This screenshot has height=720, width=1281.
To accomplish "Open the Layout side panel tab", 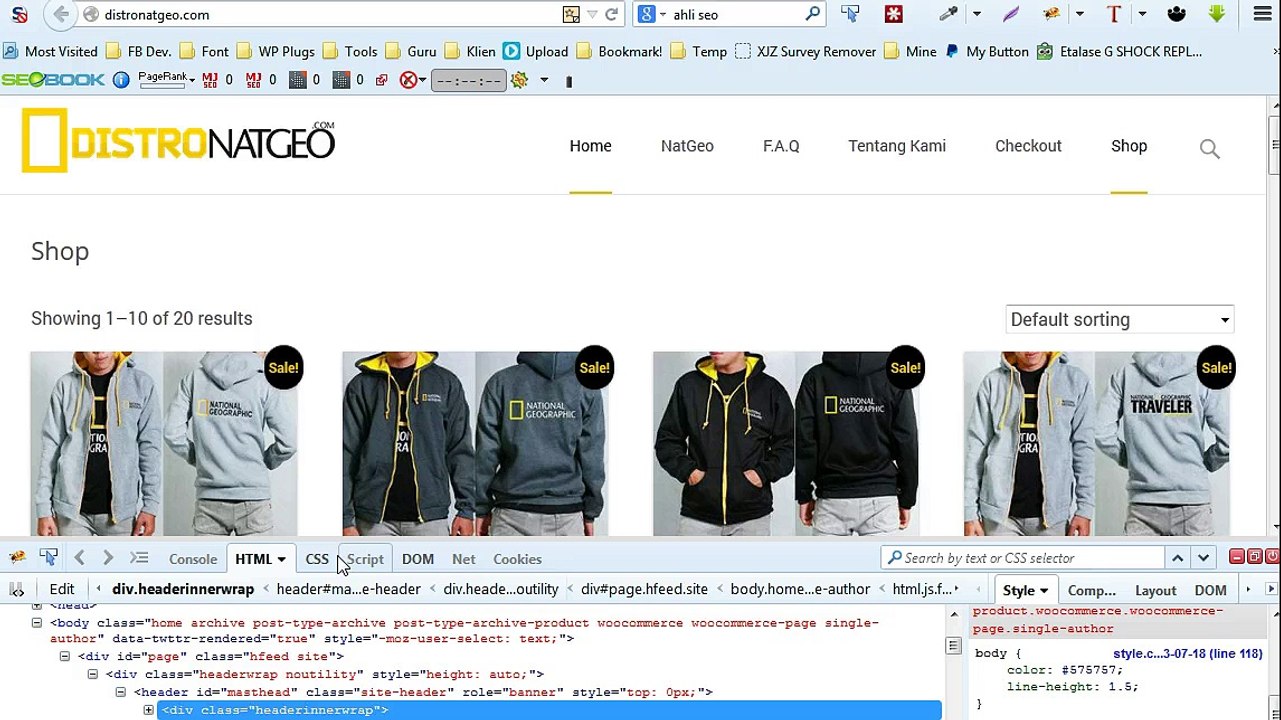I will click(x=1156, y=590).
